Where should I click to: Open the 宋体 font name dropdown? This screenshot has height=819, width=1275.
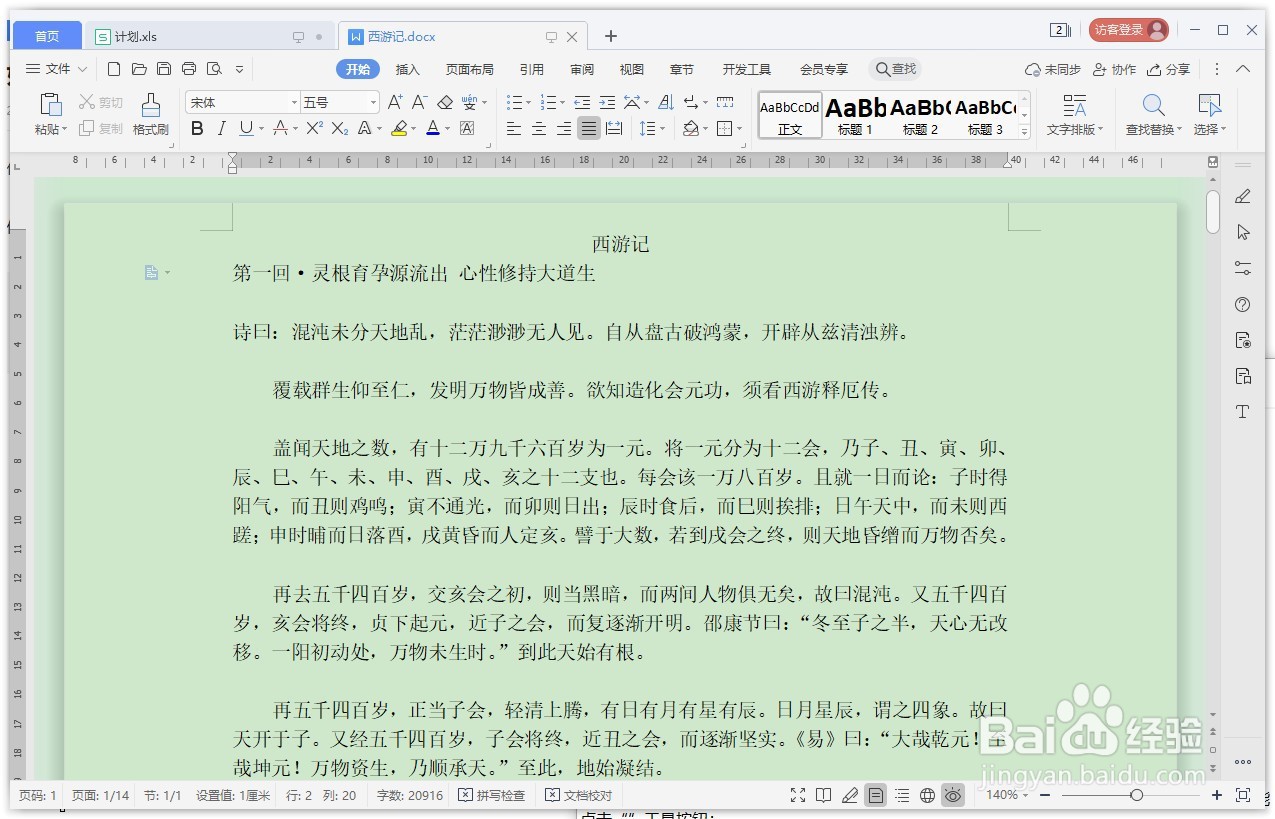[294, 102]
